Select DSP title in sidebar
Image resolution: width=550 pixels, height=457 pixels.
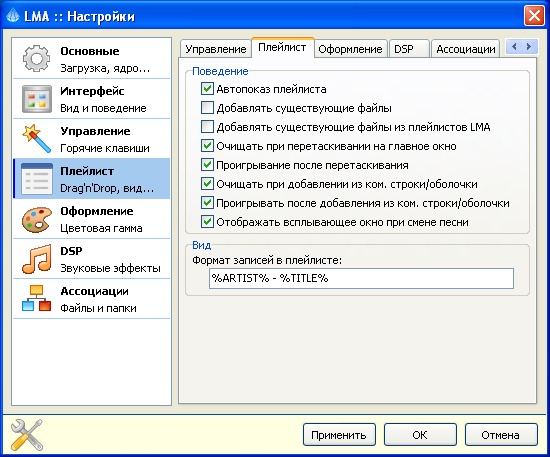click(71, 251)
